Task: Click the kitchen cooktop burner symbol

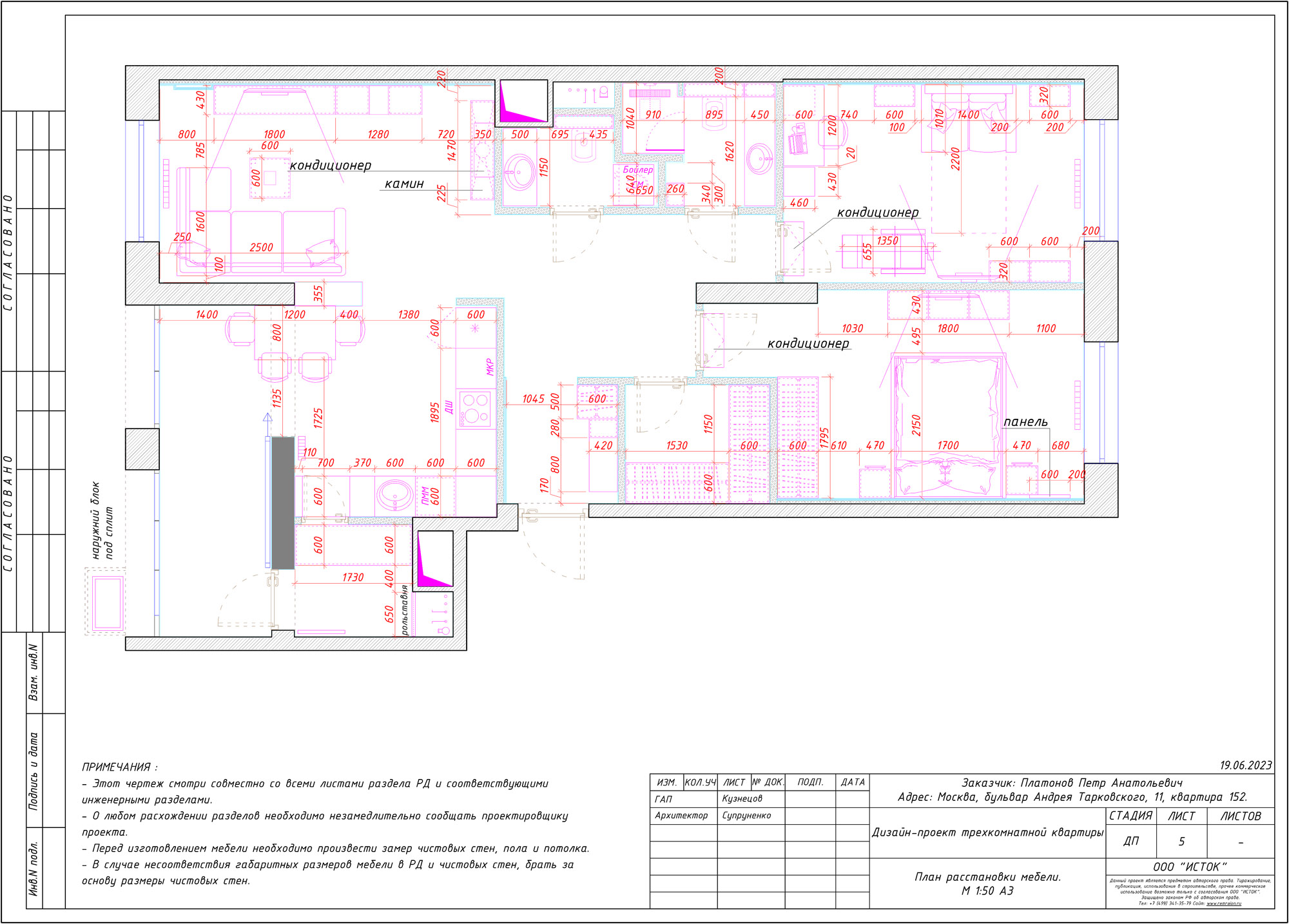Action: pos(474,409)
